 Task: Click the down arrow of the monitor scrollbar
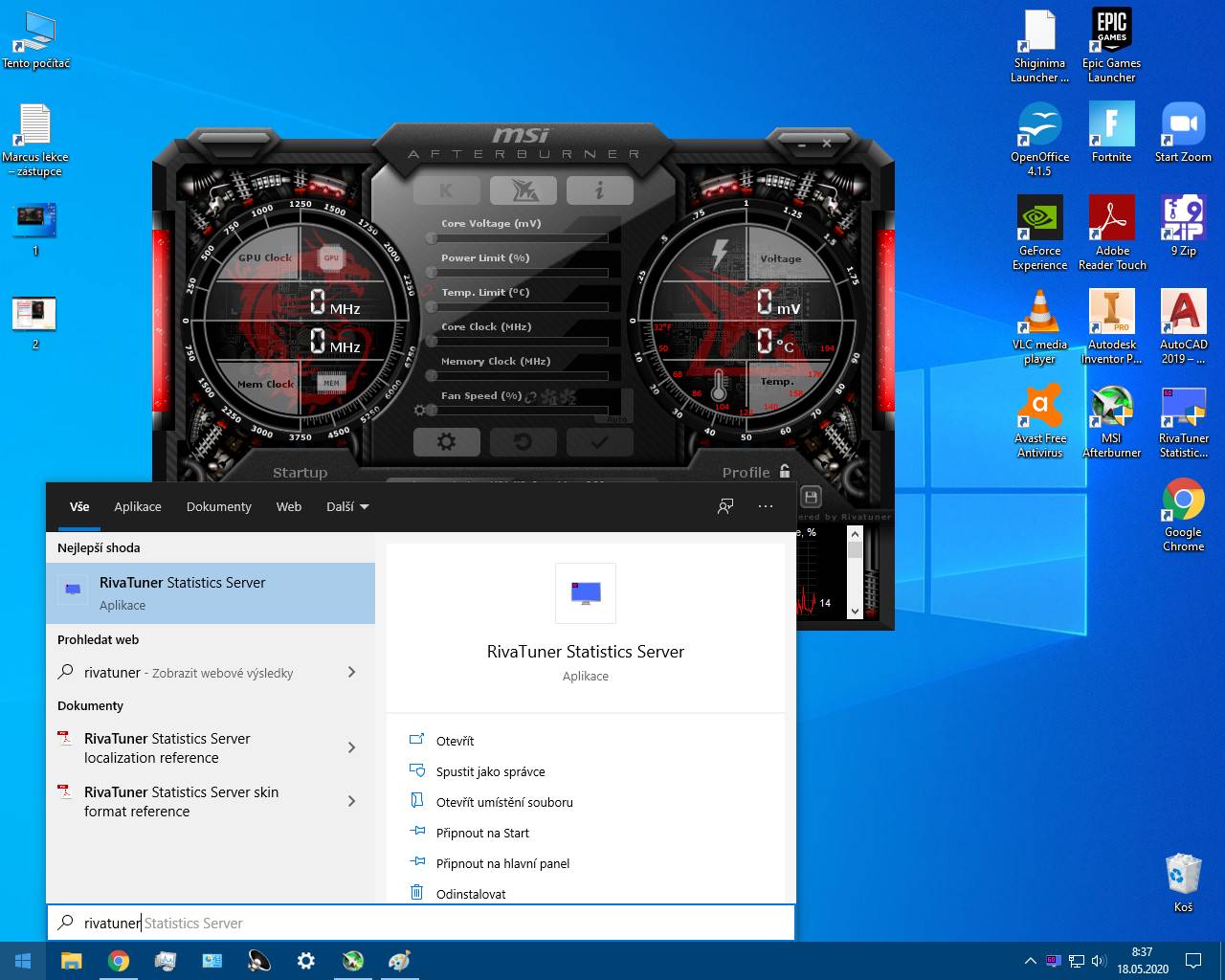point(855,611)
